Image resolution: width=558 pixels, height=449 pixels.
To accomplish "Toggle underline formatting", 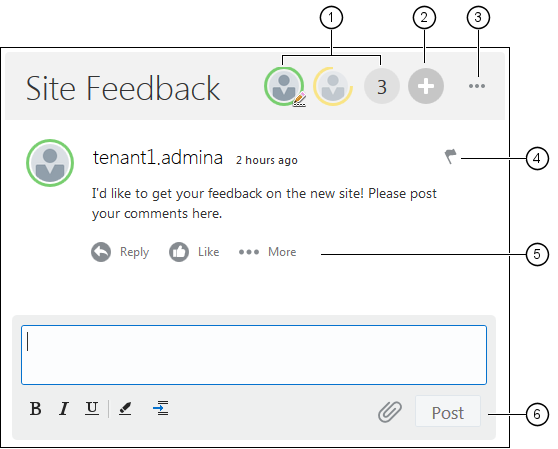I will click(92, 408).
